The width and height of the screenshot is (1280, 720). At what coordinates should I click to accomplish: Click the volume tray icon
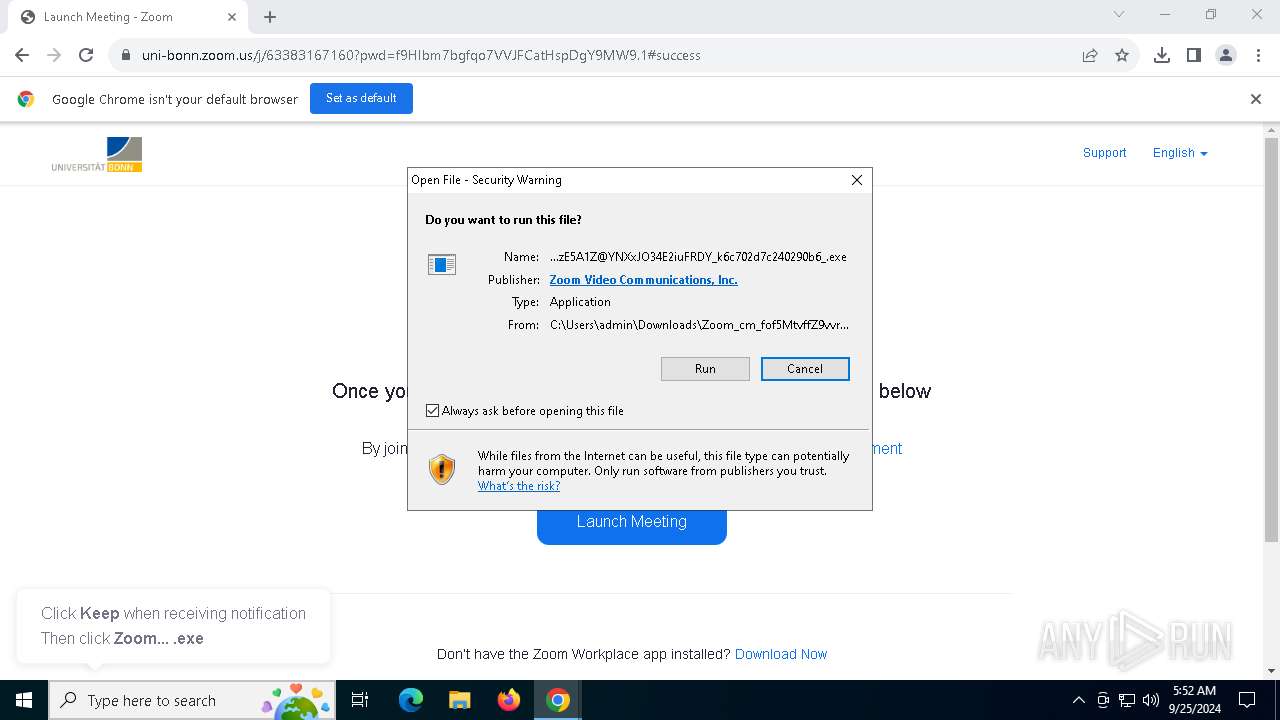[x=1151, y=700]
